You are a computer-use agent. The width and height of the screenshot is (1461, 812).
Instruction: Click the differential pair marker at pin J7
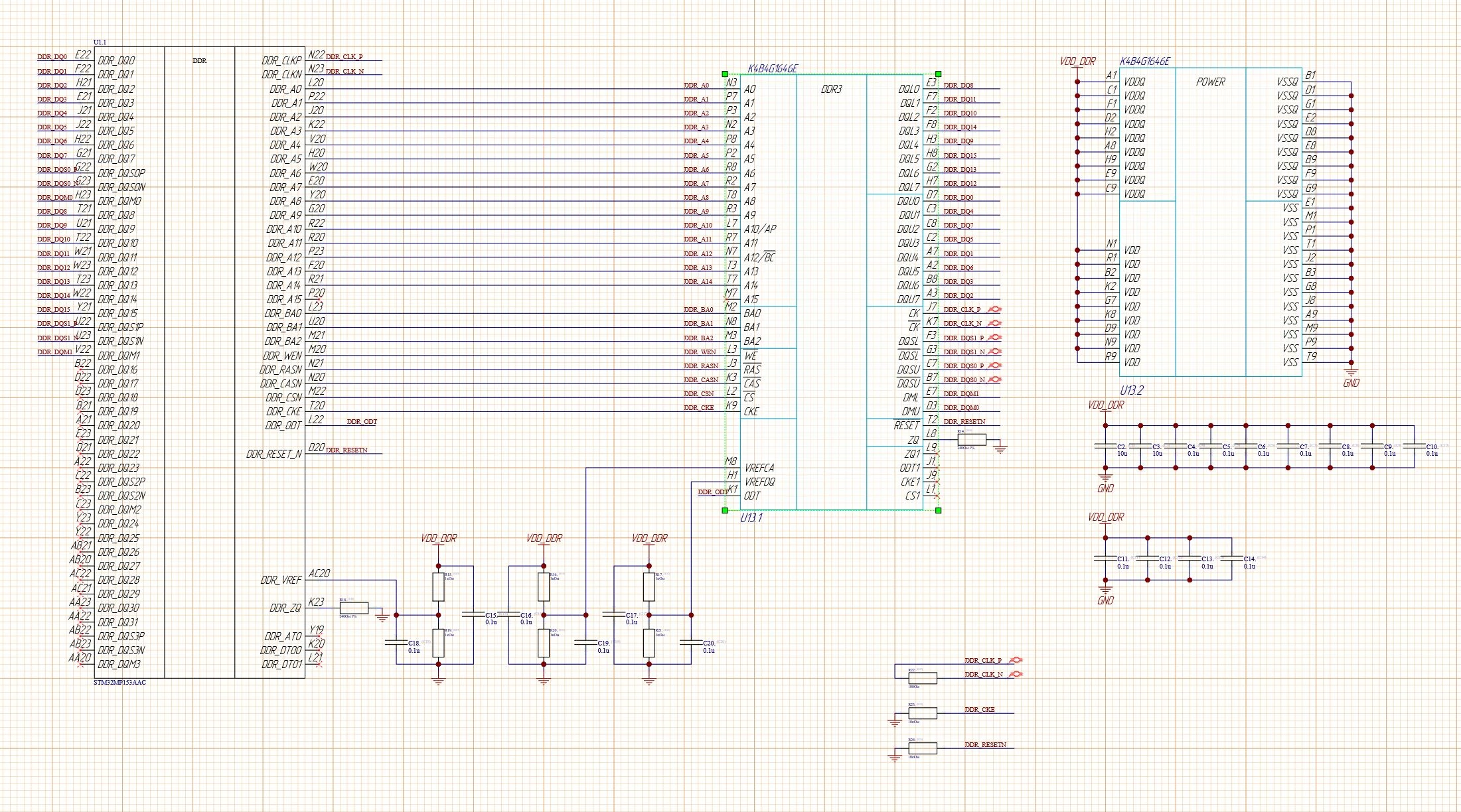[994, 309]
